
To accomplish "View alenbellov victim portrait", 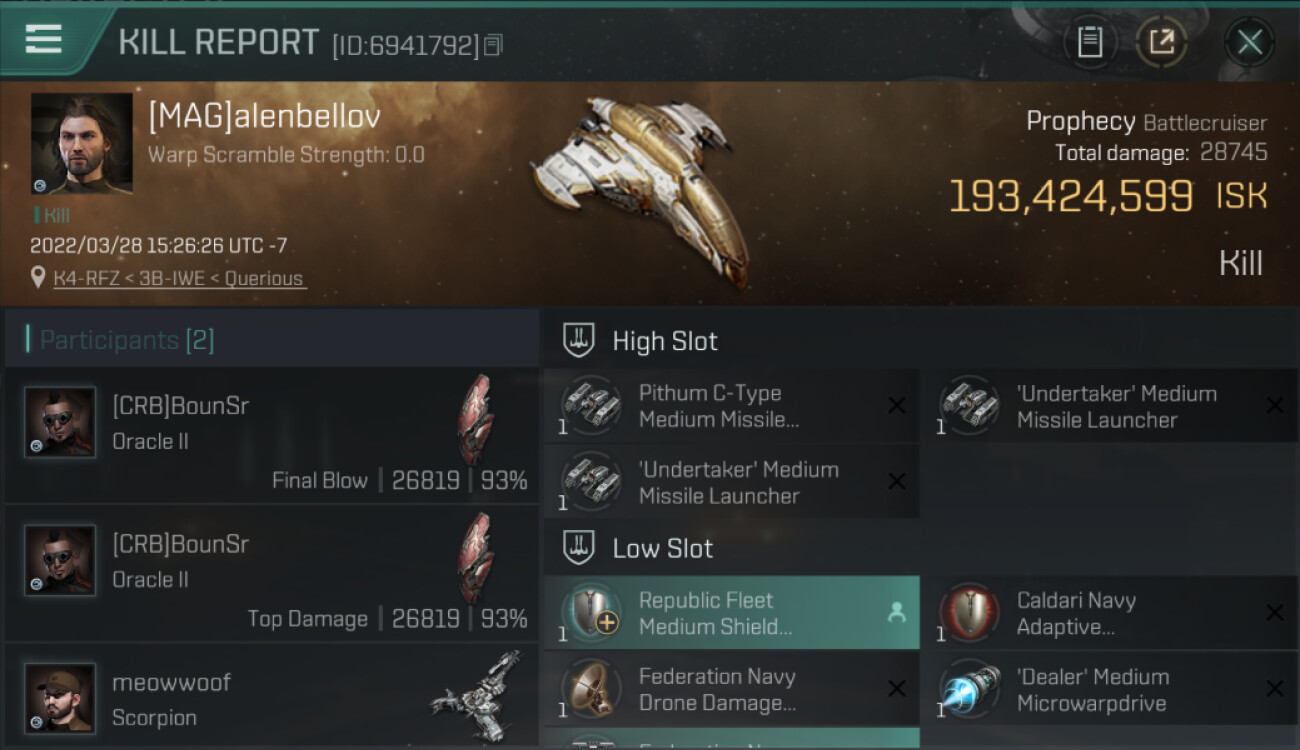I will (x=82, y=143).
